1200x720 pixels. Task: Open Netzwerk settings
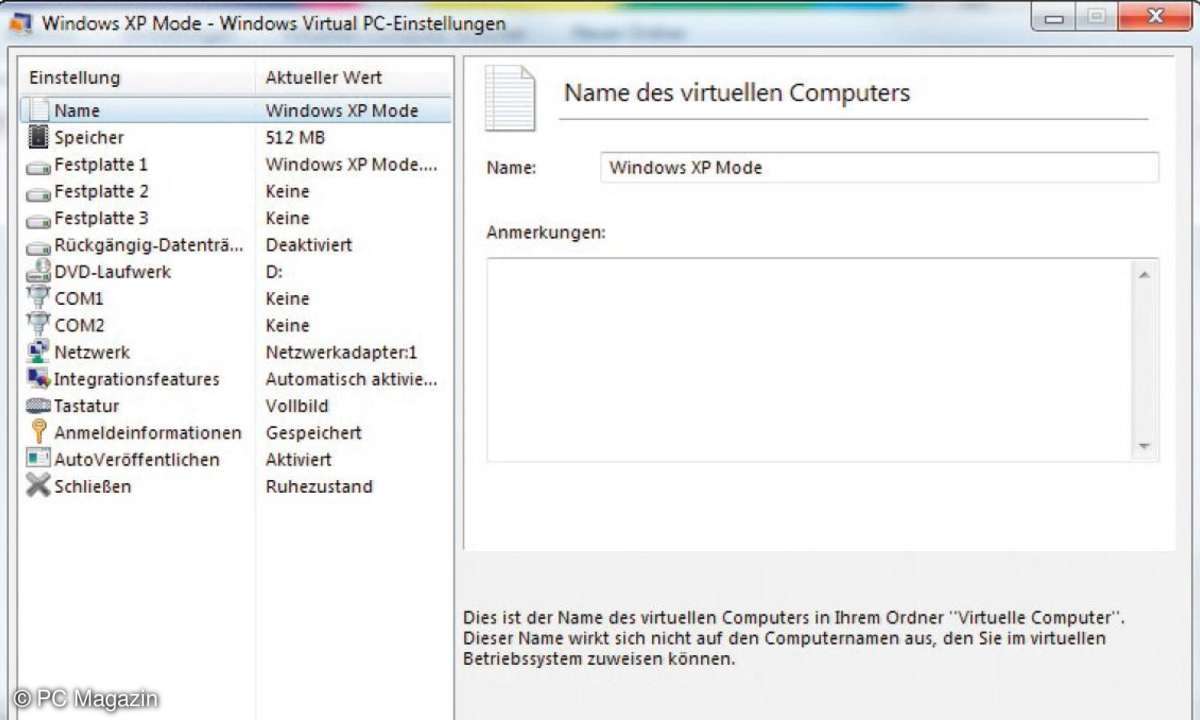tap(92, 353)
